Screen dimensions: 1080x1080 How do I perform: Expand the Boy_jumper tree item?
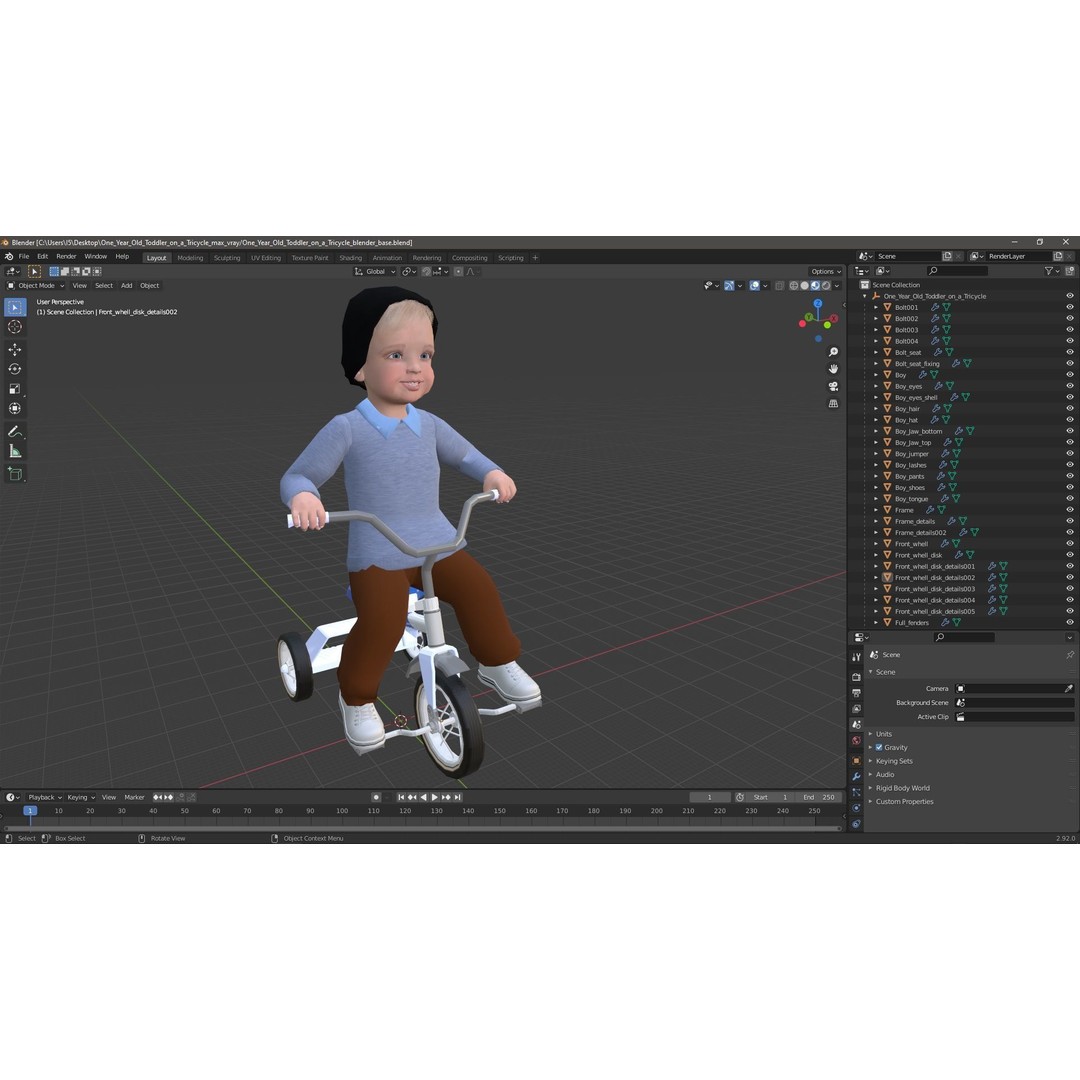[876, 453]
